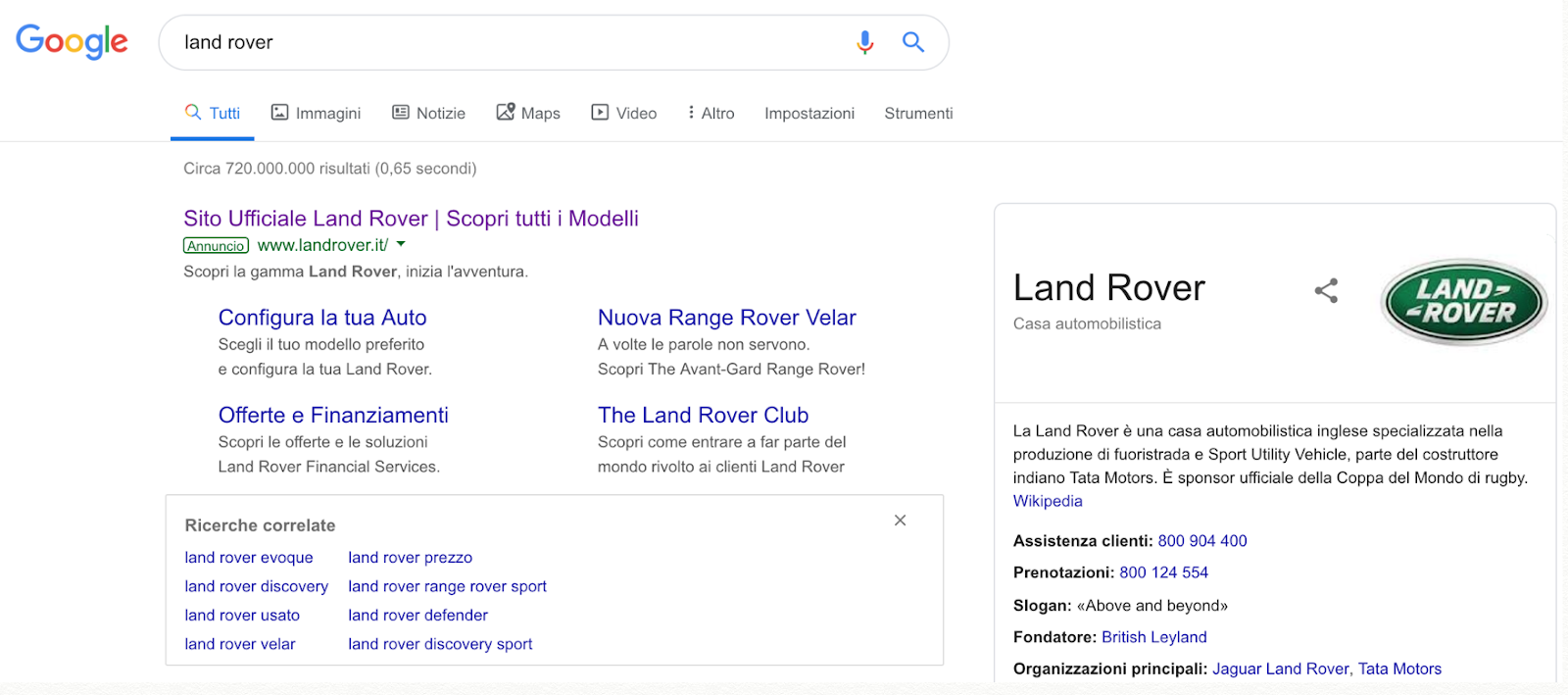This screenshot has width=1568, height=695.
Task: Click the Ricerche correlate heading
Action: pos(260,525)
